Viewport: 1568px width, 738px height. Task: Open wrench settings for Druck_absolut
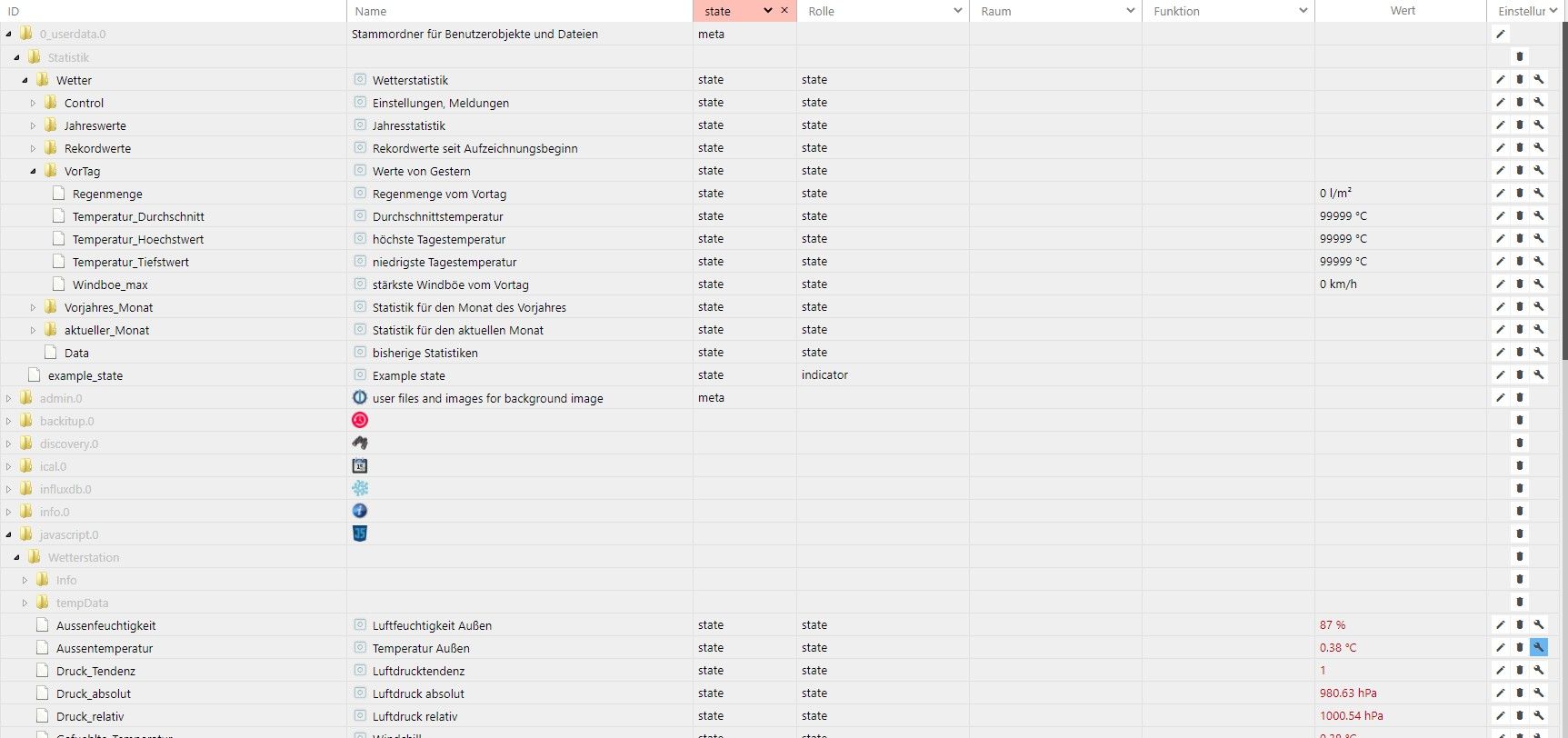pyautogui.click(x=1539, y=693)
